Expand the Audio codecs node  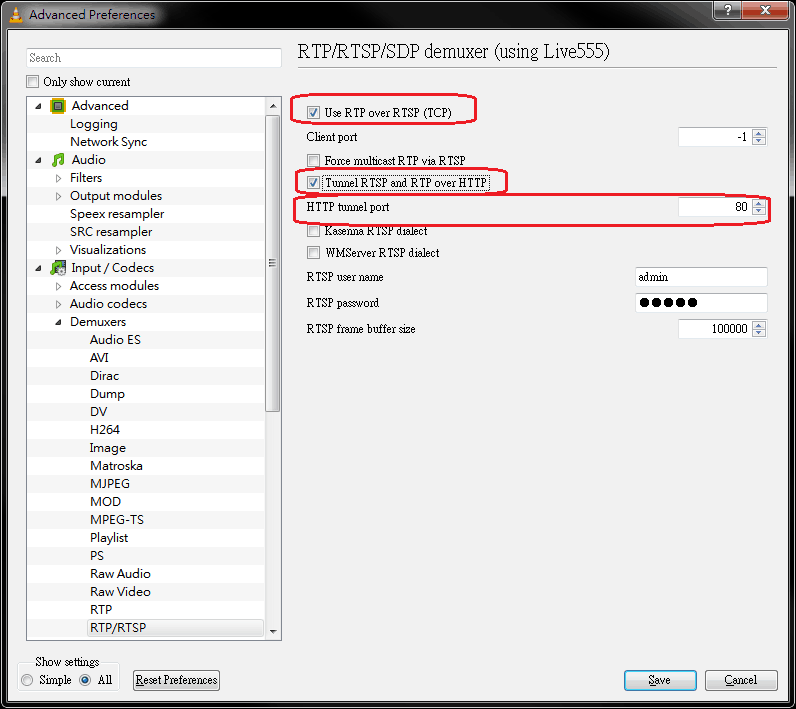58,304
